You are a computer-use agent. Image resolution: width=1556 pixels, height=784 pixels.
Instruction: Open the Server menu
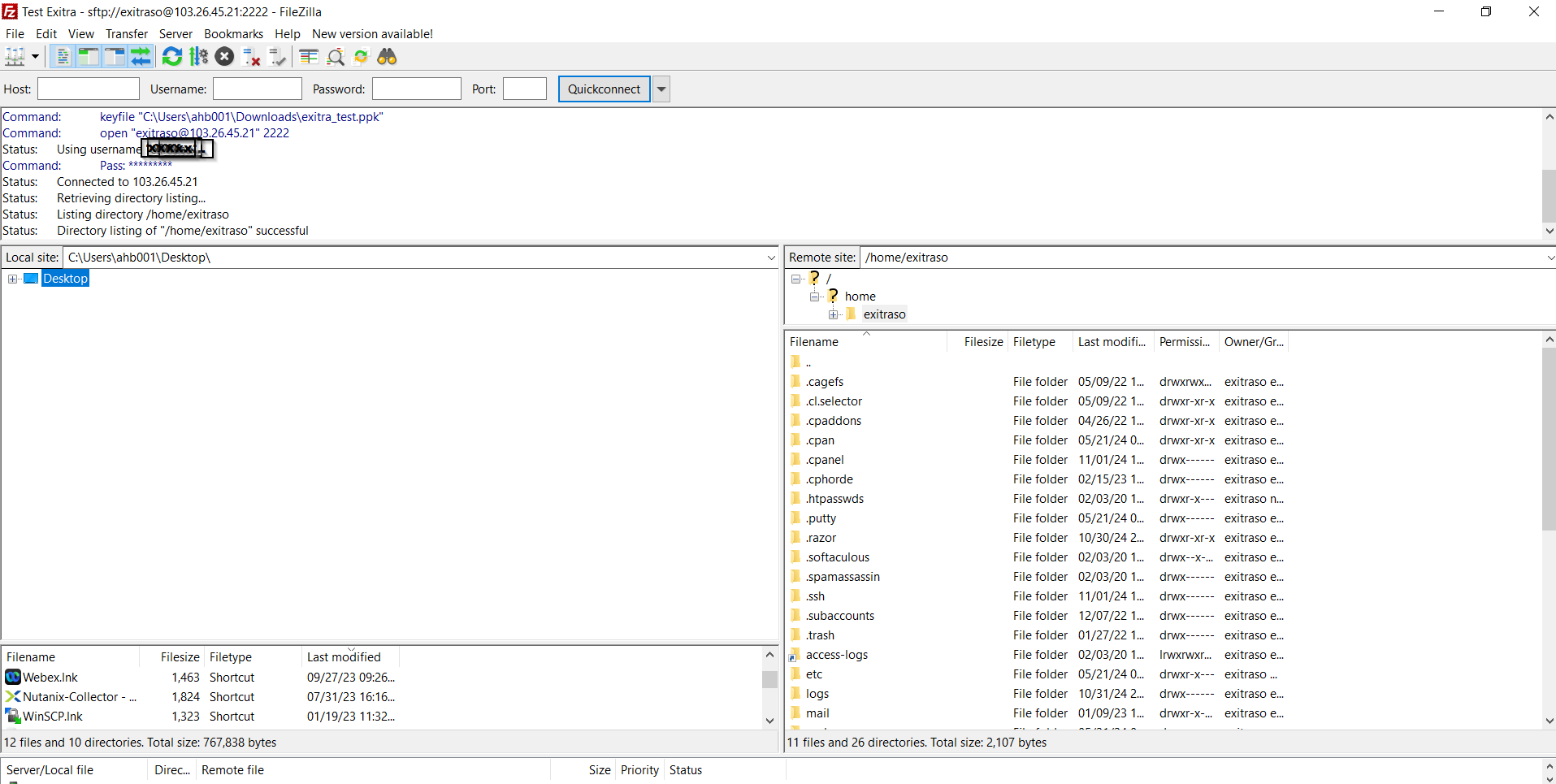tap(176, 34)
